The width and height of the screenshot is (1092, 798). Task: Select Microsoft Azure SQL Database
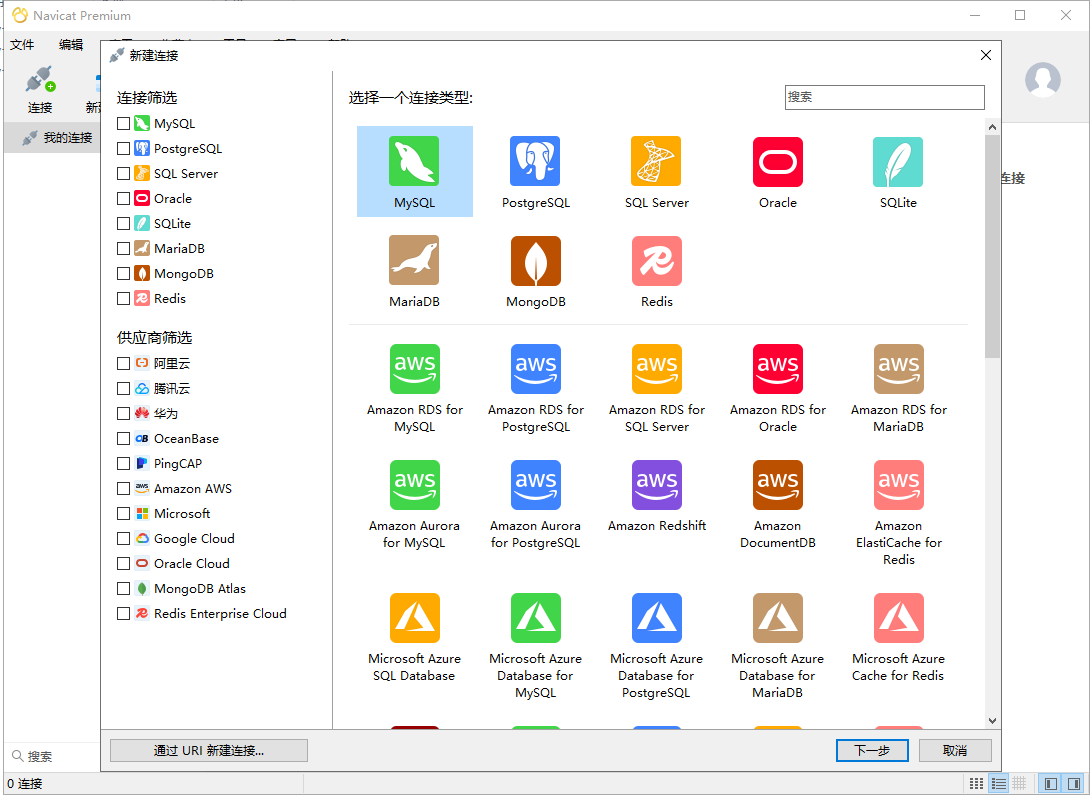point(414,618)
